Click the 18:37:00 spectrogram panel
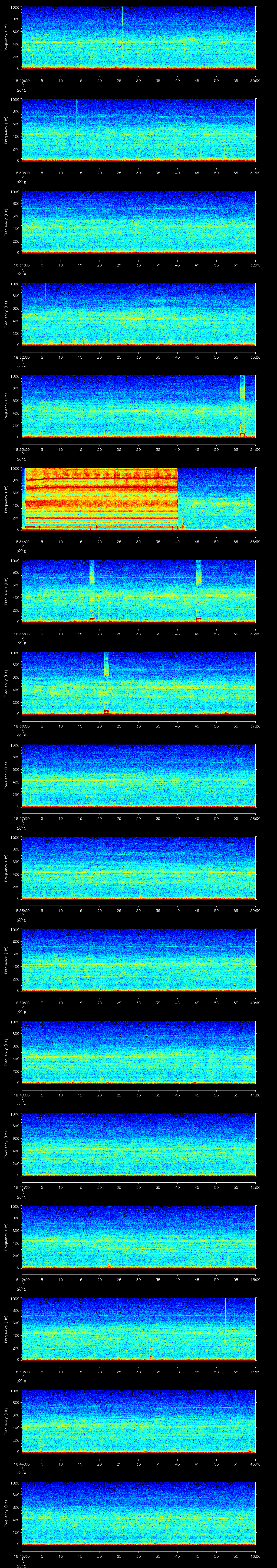The height and width of the screenshot is (1568, 277). pyautogui.click(x=139, y=775)
